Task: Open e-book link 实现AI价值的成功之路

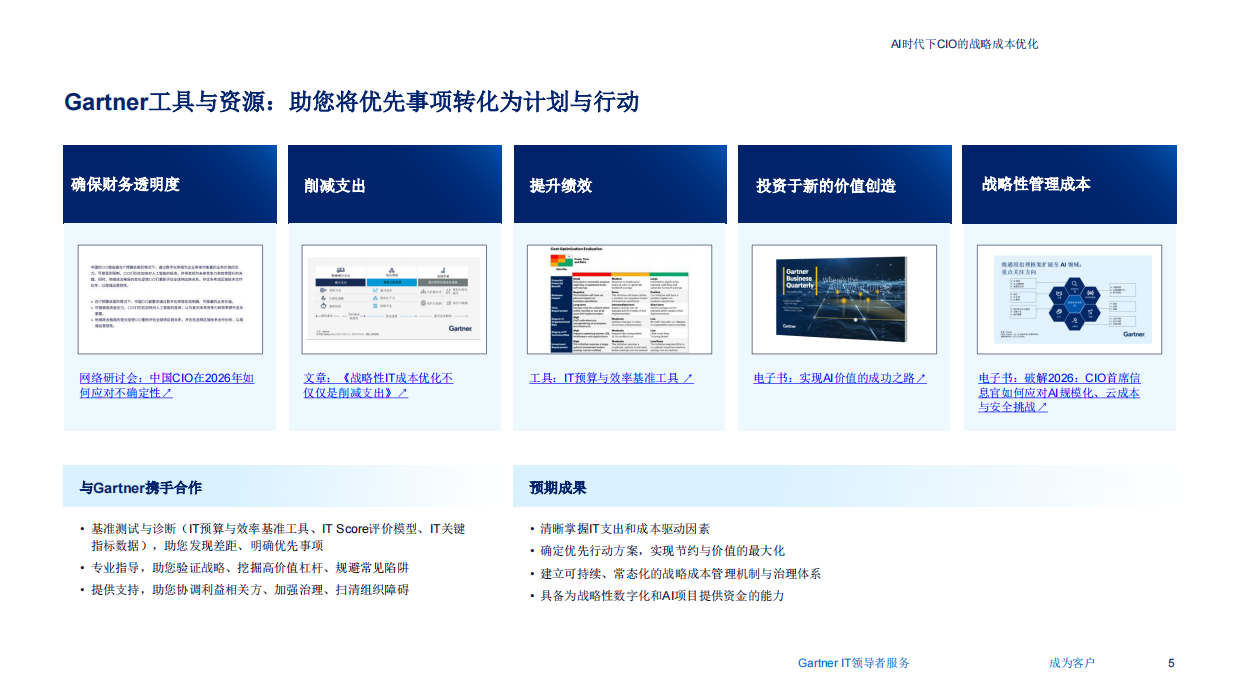Action: click(x=840, y=378)
